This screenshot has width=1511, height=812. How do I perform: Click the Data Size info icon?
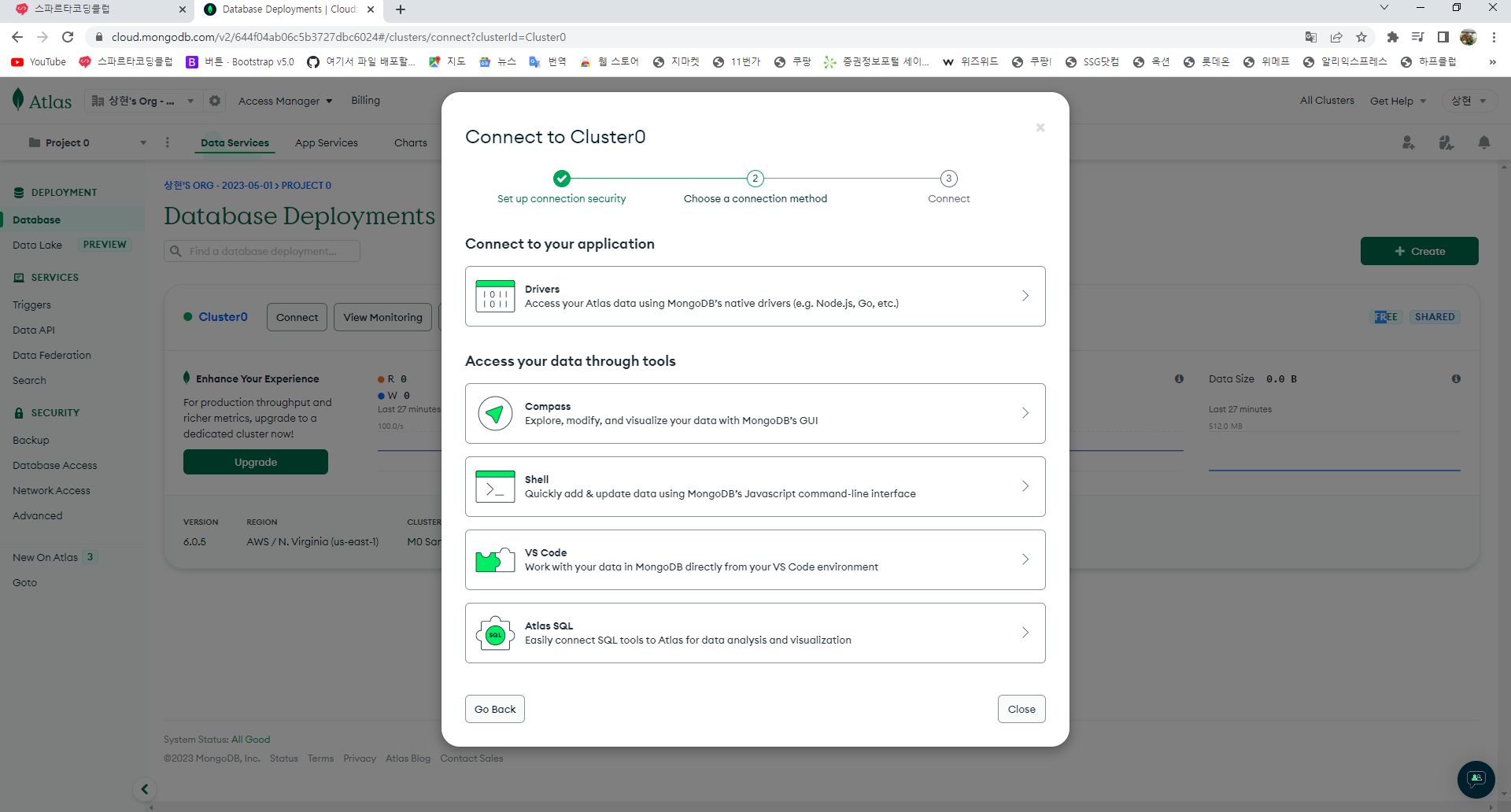(1456, 379)
